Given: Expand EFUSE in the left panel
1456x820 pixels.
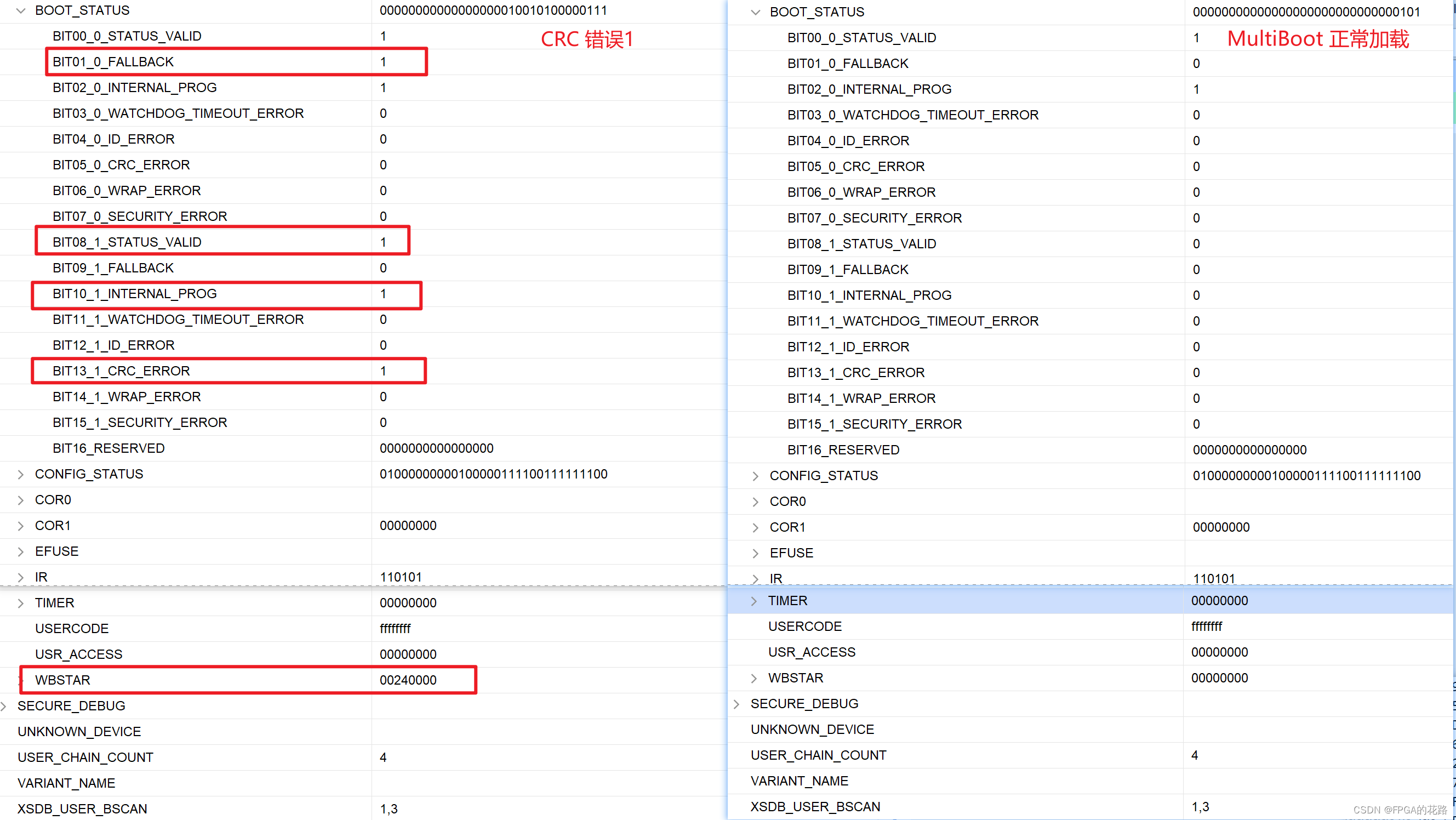Looking at the screenshot, I should [x=21, y=552].
